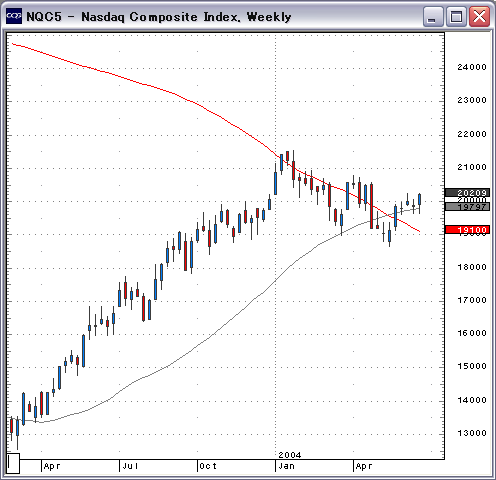Click the 2004 year label on time axis
This screenshot has width=496, height=480.
click(290, 455)
